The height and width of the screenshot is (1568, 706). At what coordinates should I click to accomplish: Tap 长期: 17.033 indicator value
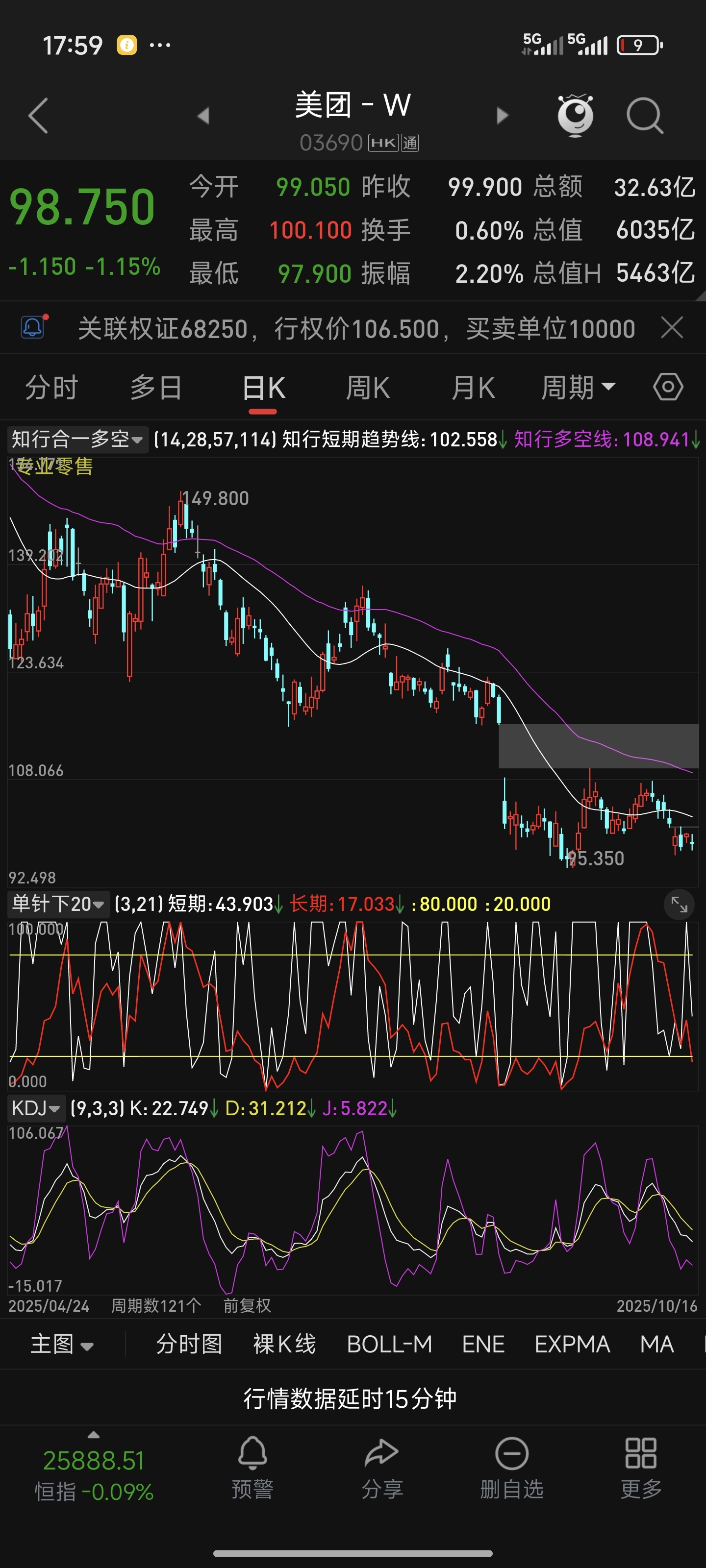[x=346, y=904]
